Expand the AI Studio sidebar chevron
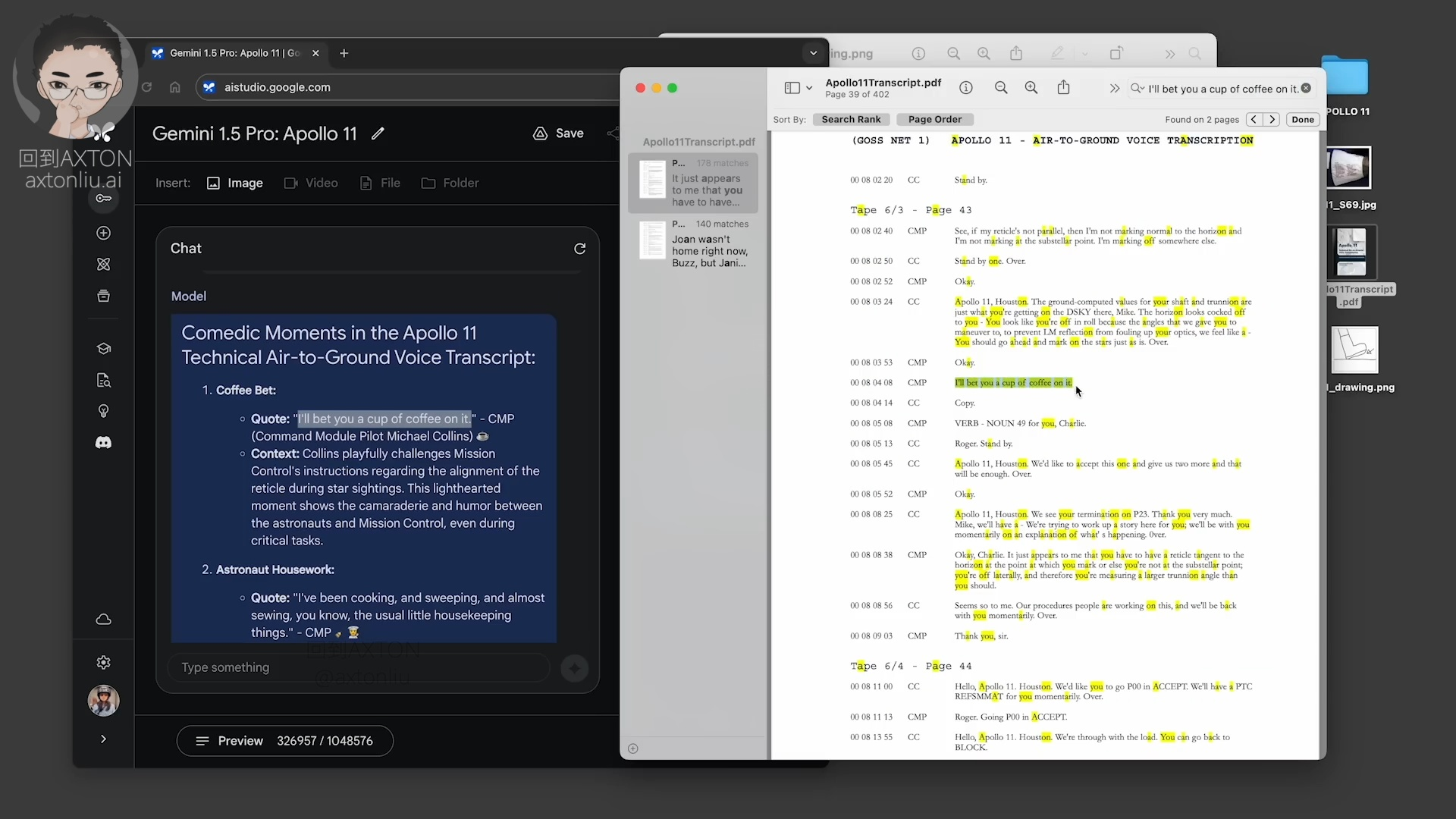 104,739
